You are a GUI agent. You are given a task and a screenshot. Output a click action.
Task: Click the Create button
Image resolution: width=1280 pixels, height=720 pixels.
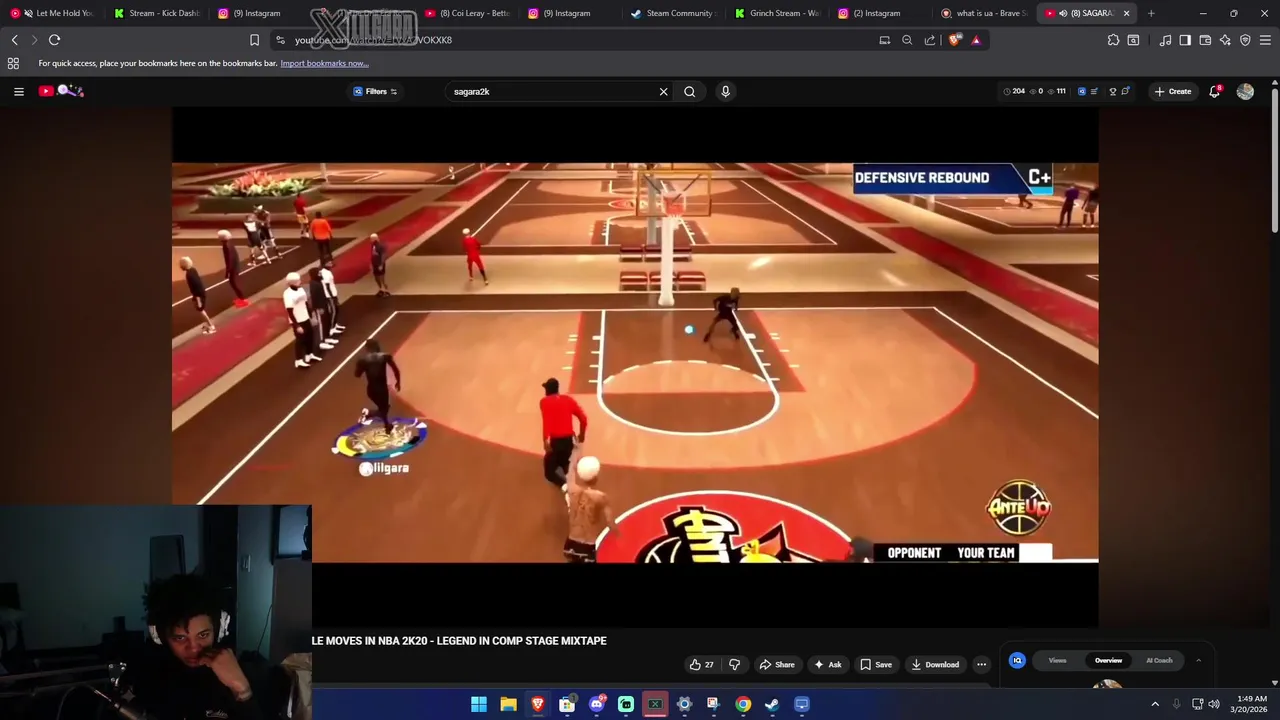tap(1173, 91)
